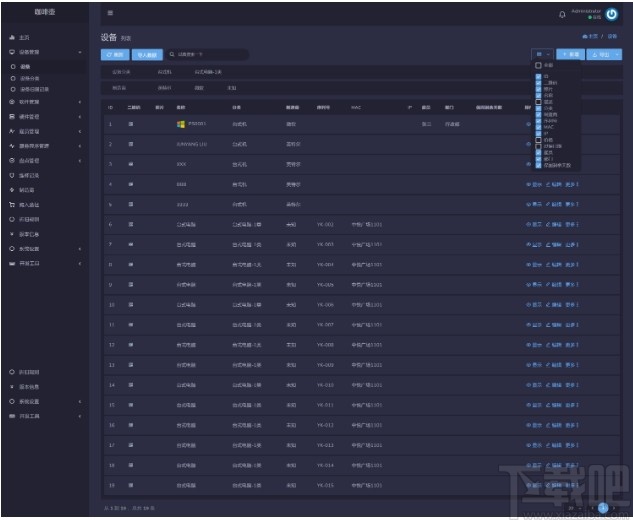This screenshot has width=633, height=520.
Task: Click the blue power icon beside Administrator
Action: tap(612, 14)
